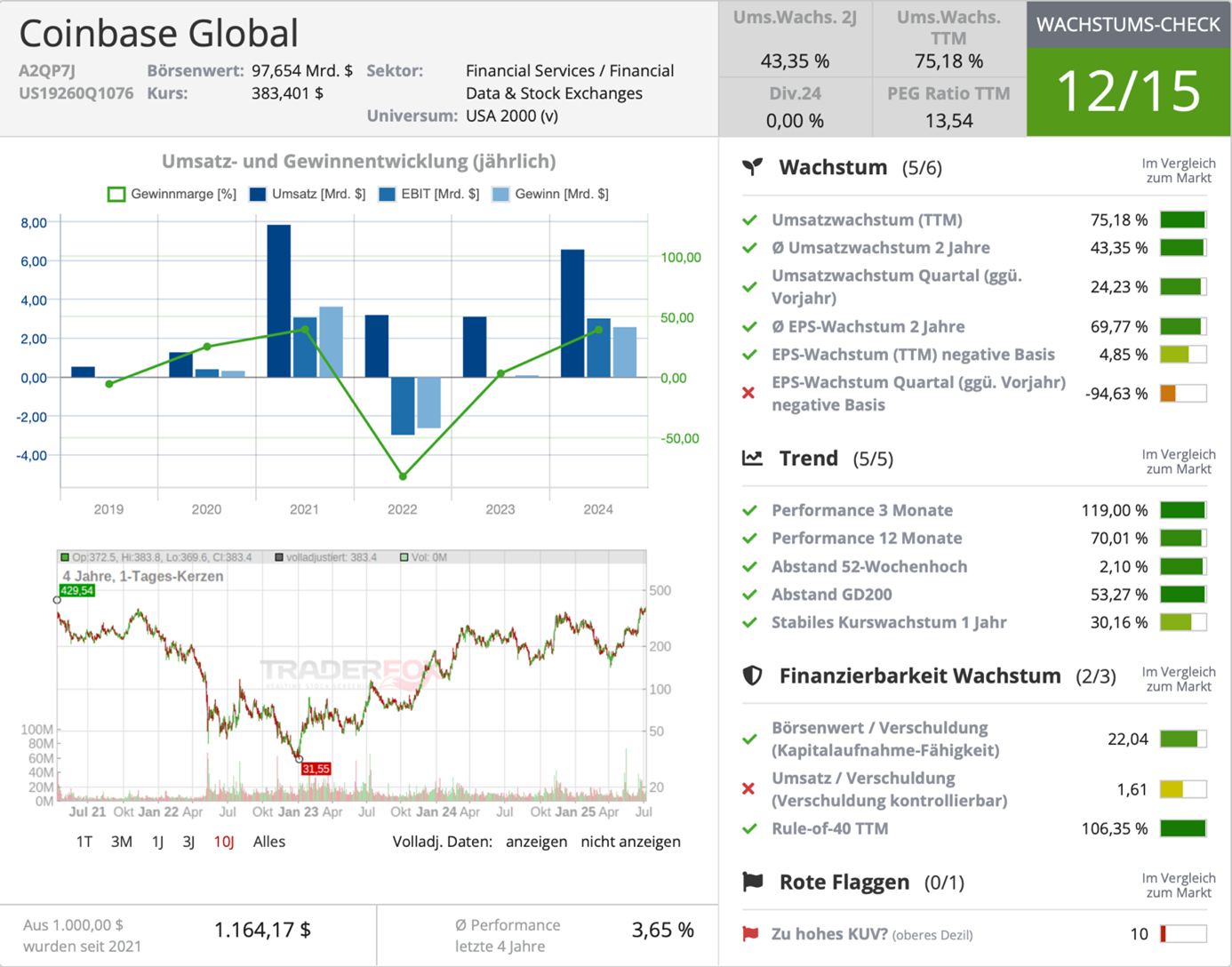This screenshot has width=1232, height=967.
Task: Select the 3M chart timeframe
Action: [122, 842]
